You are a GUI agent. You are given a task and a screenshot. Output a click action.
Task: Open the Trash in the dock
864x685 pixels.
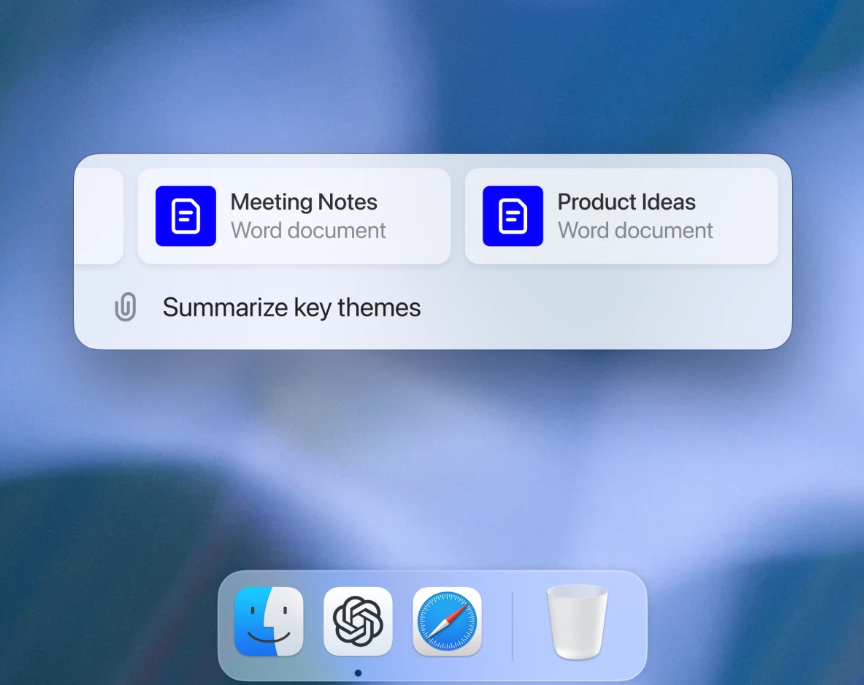point(577,621)
